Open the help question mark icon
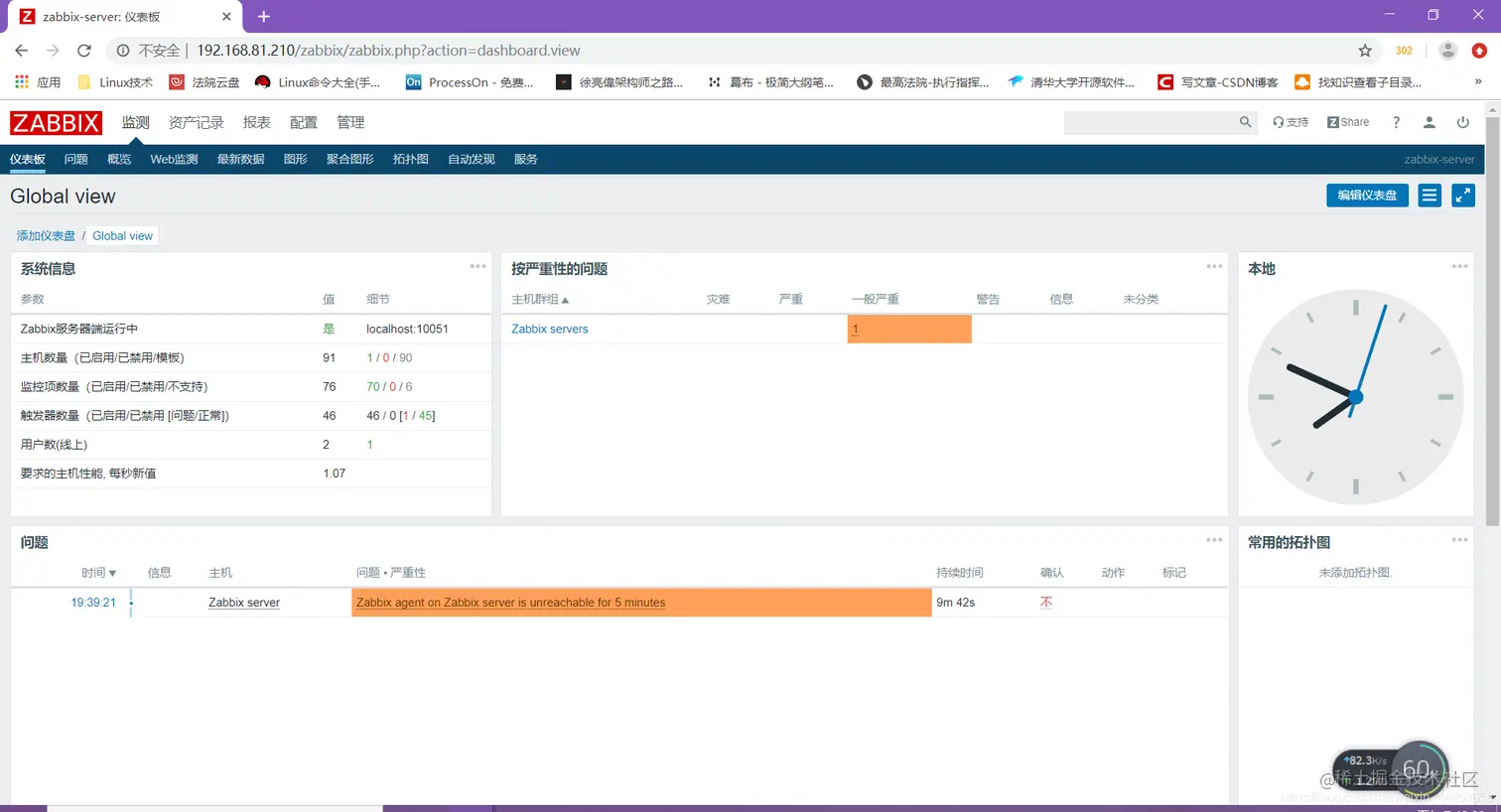Image resolution: width=1501 pixels, height=812 pixels. click(x=1396, y=122)
